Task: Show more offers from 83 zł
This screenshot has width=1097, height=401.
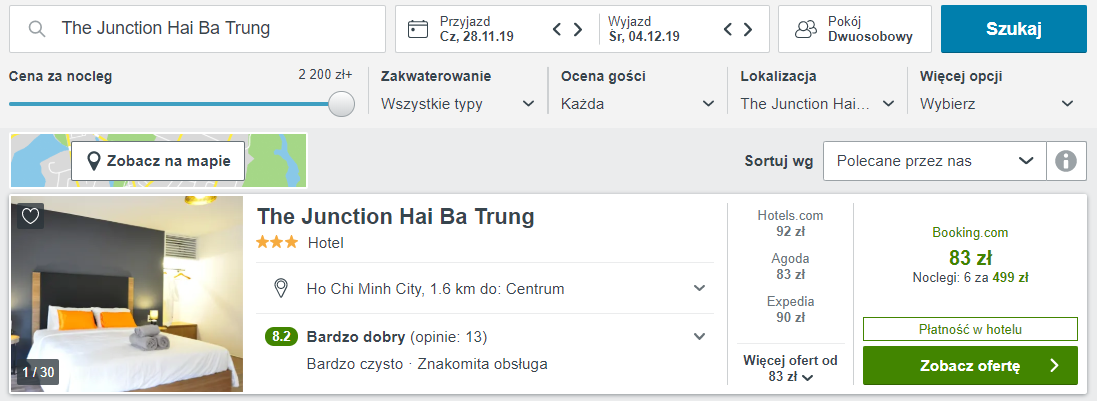Action: coord(790,369)
